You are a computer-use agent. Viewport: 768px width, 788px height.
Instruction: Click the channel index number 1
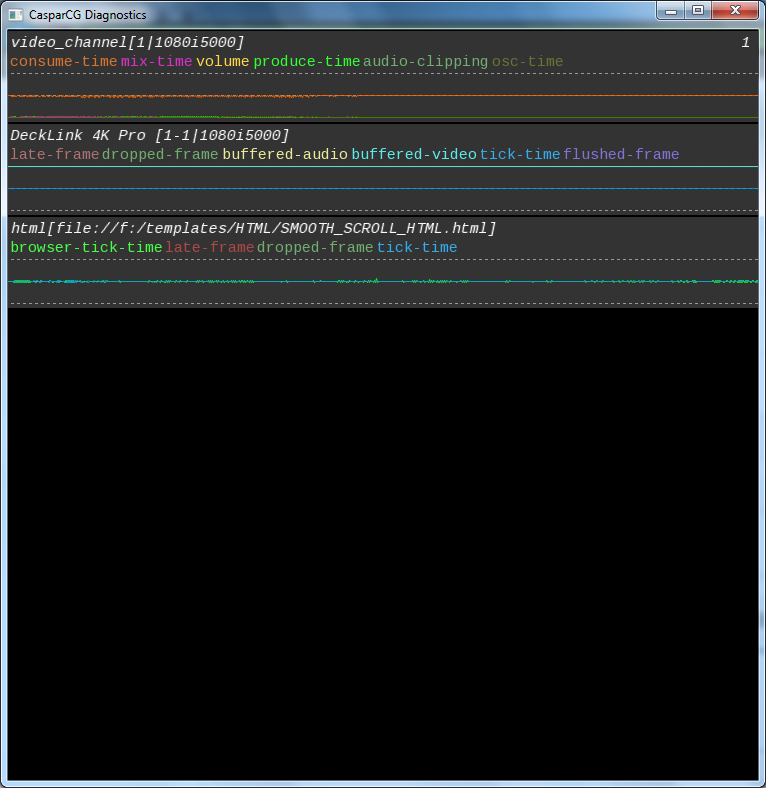pos(745,42)
